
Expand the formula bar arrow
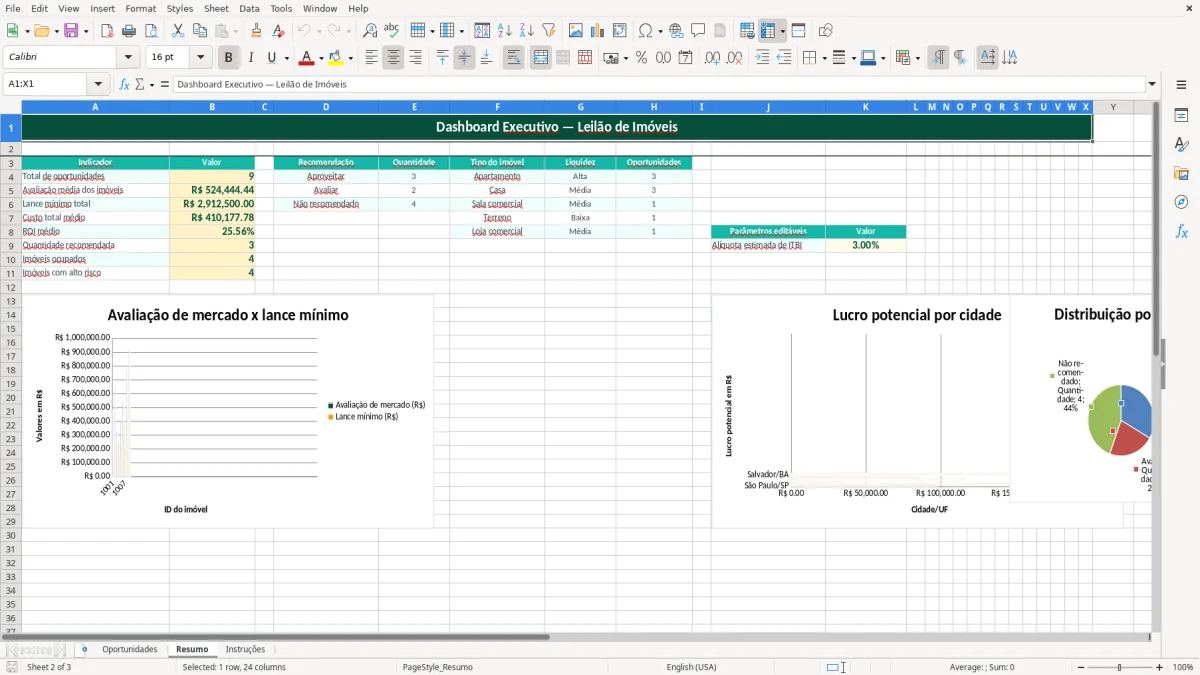[1152, 84]
